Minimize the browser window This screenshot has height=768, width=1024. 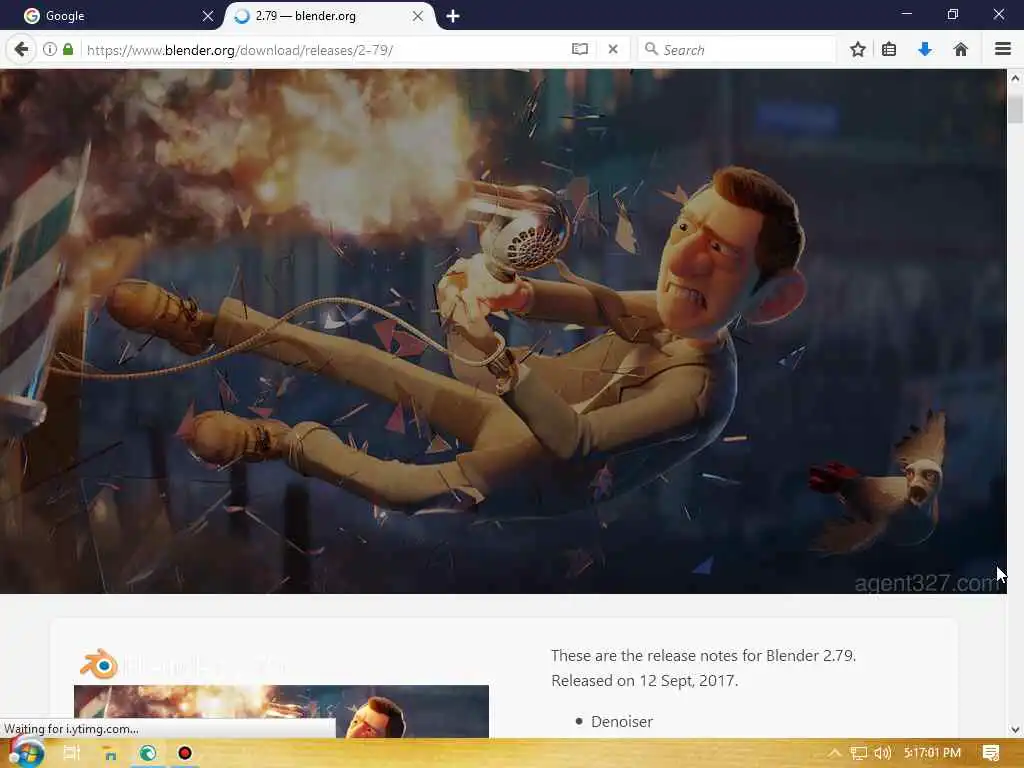(x=906, y=14)
